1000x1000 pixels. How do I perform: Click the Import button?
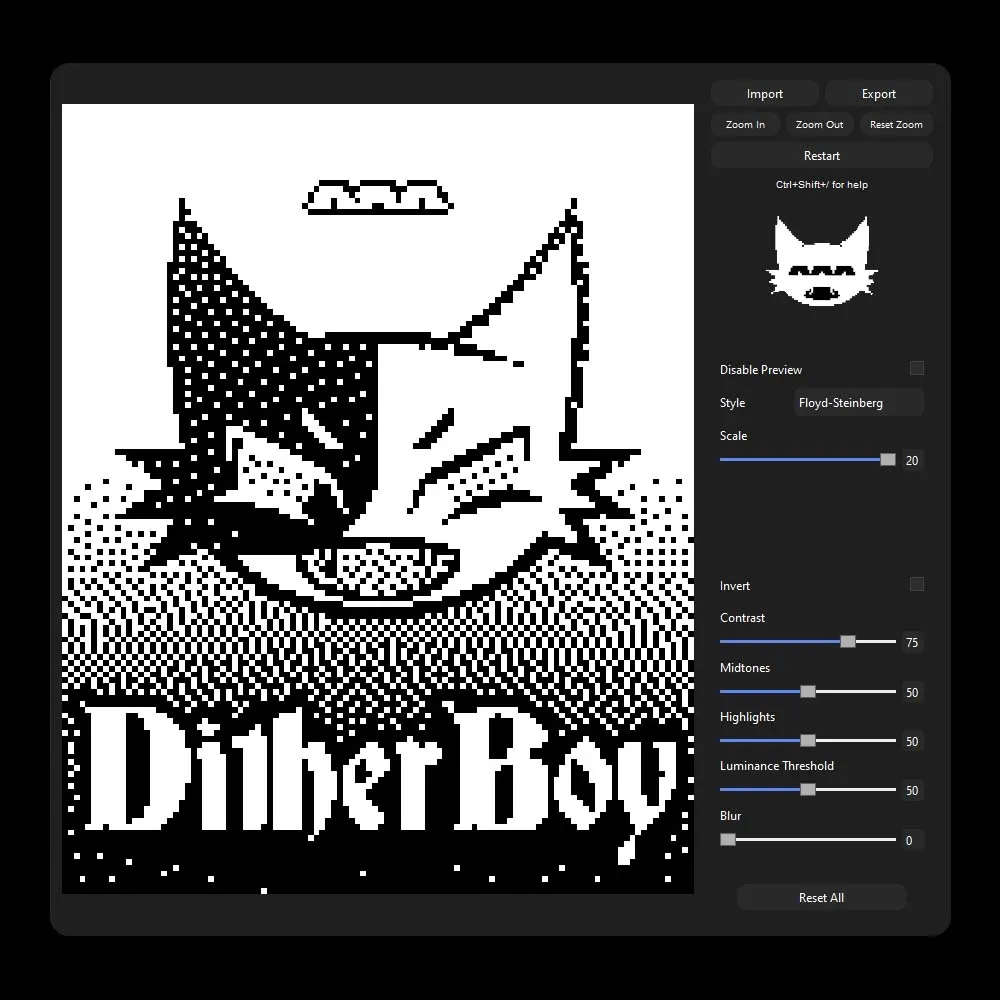pos(764,92)
